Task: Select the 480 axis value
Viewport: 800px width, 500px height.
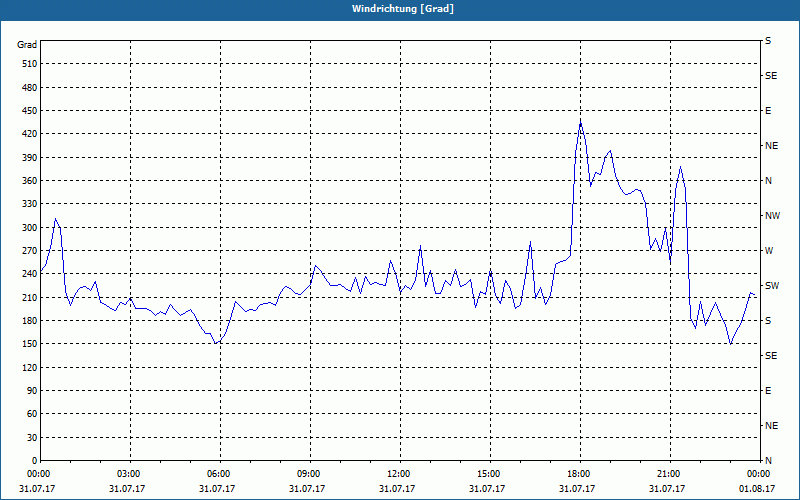Action: [x=30, y=87]
